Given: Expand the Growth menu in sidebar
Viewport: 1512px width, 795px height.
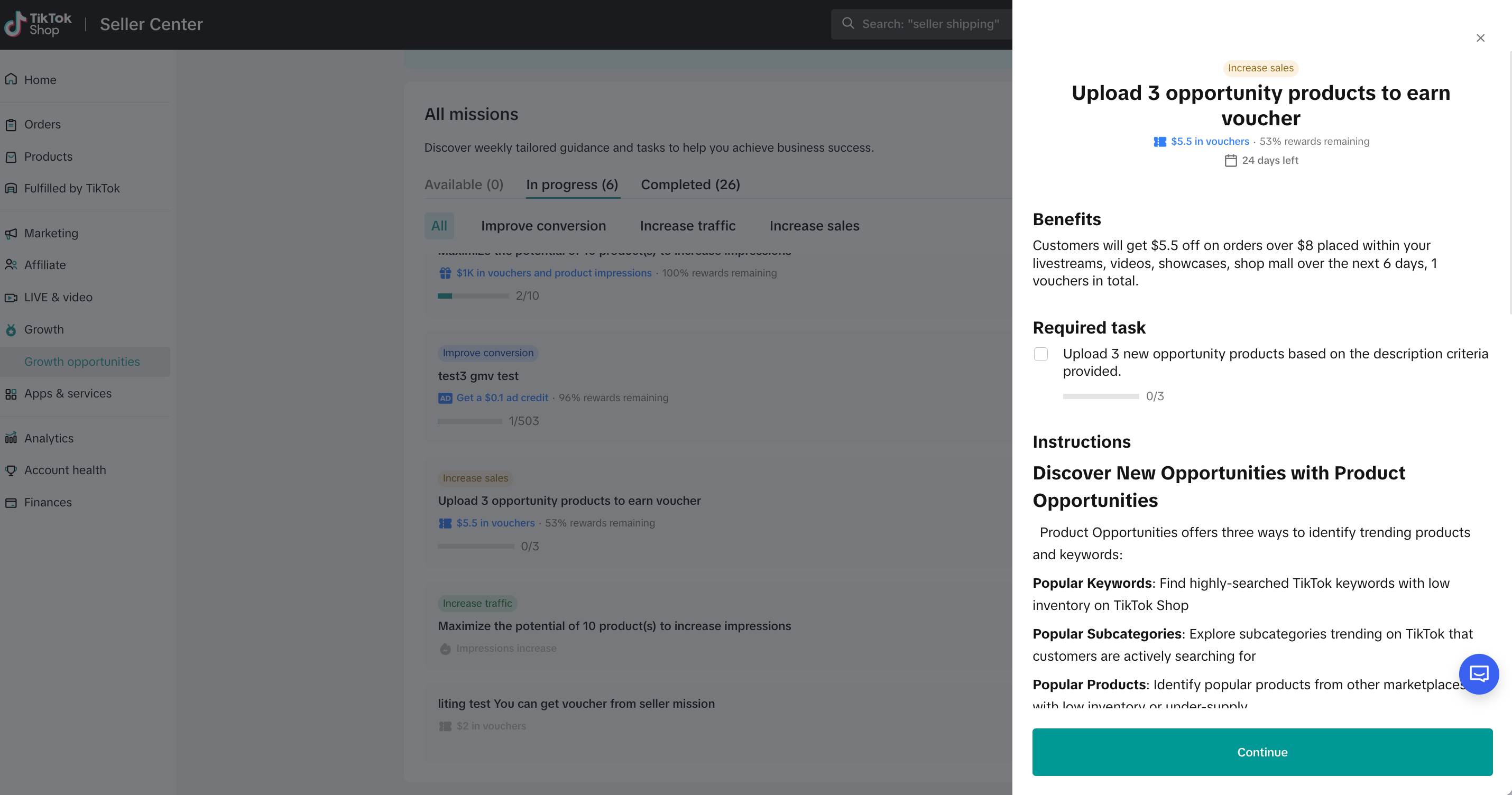Looking at the screenshot, I should 43,329.
